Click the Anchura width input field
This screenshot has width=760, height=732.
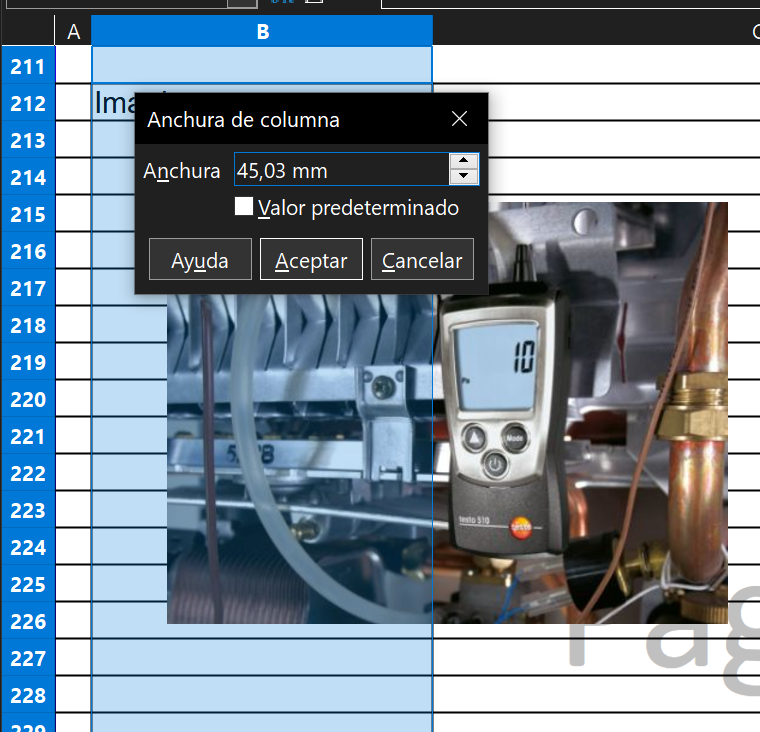pos(340,170)
